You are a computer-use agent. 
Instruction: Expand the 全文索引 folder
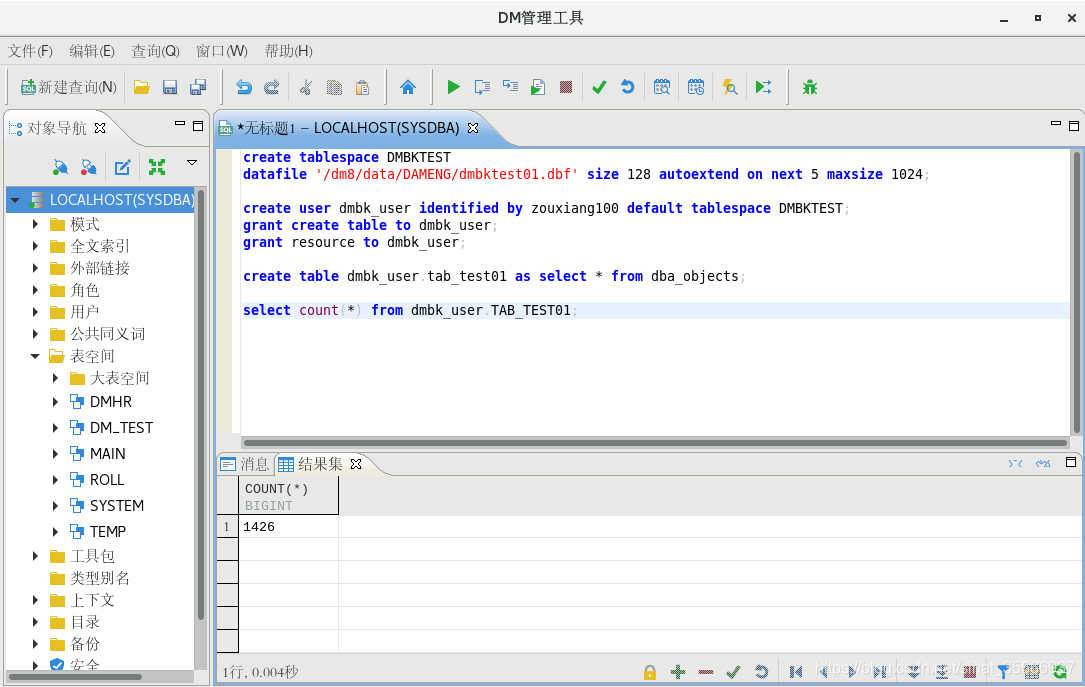35,246
